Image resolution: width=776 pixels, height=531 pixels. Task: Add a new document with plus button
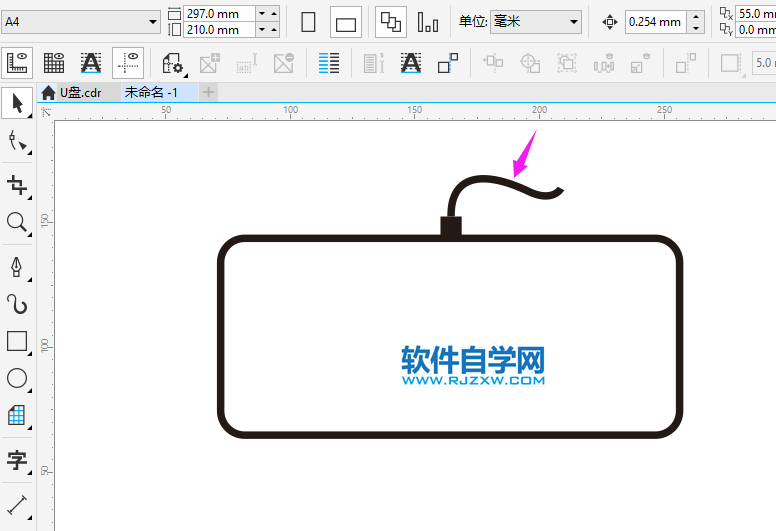208,92
